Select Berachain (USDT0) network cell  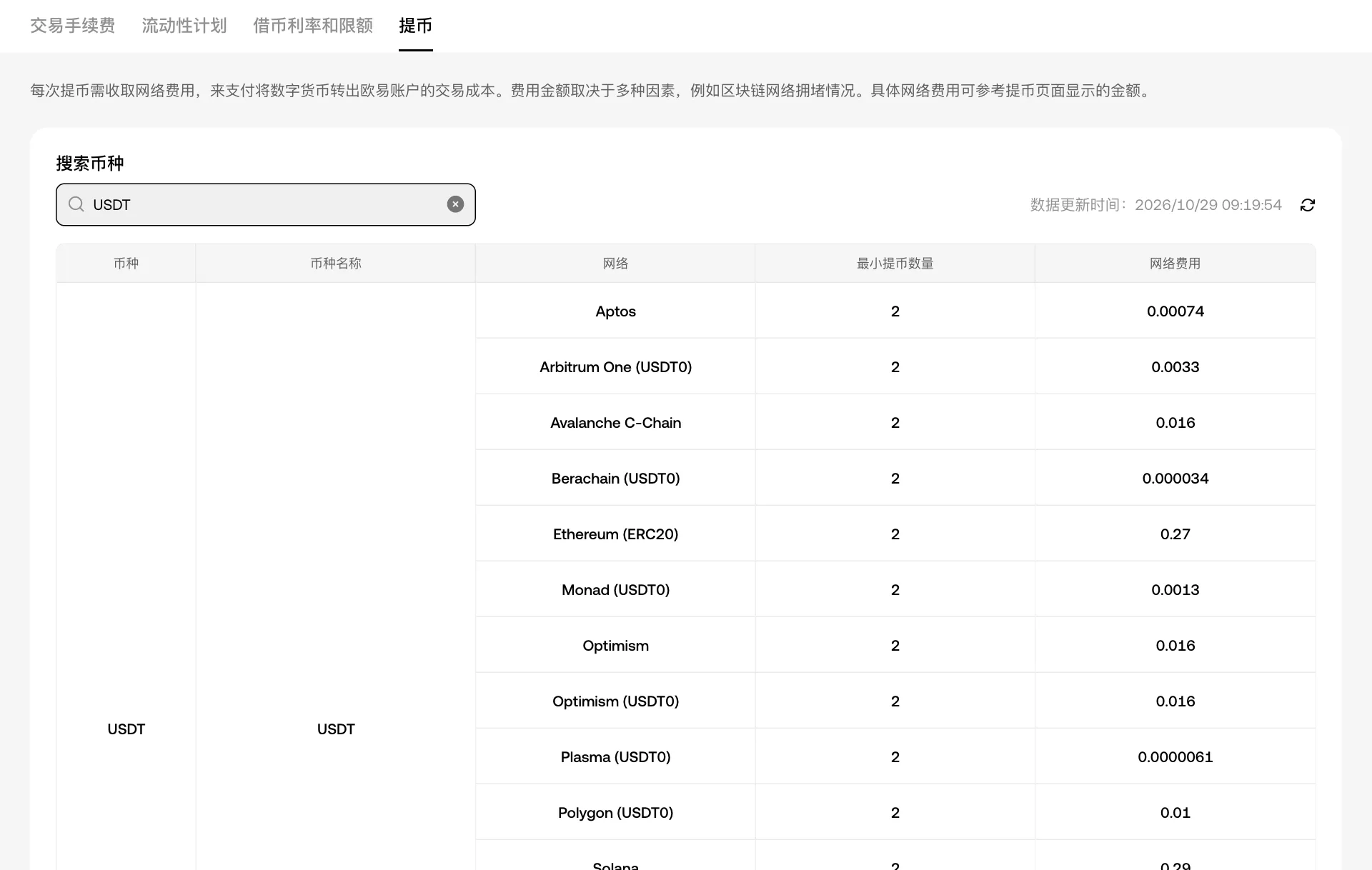click(x=615, y=478)
